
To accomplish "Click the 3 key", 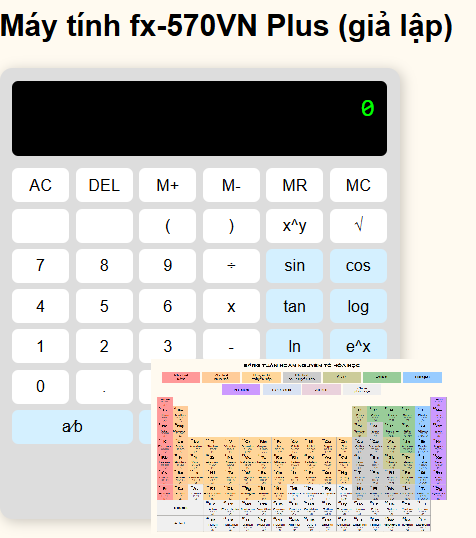I will coord(167,344).
